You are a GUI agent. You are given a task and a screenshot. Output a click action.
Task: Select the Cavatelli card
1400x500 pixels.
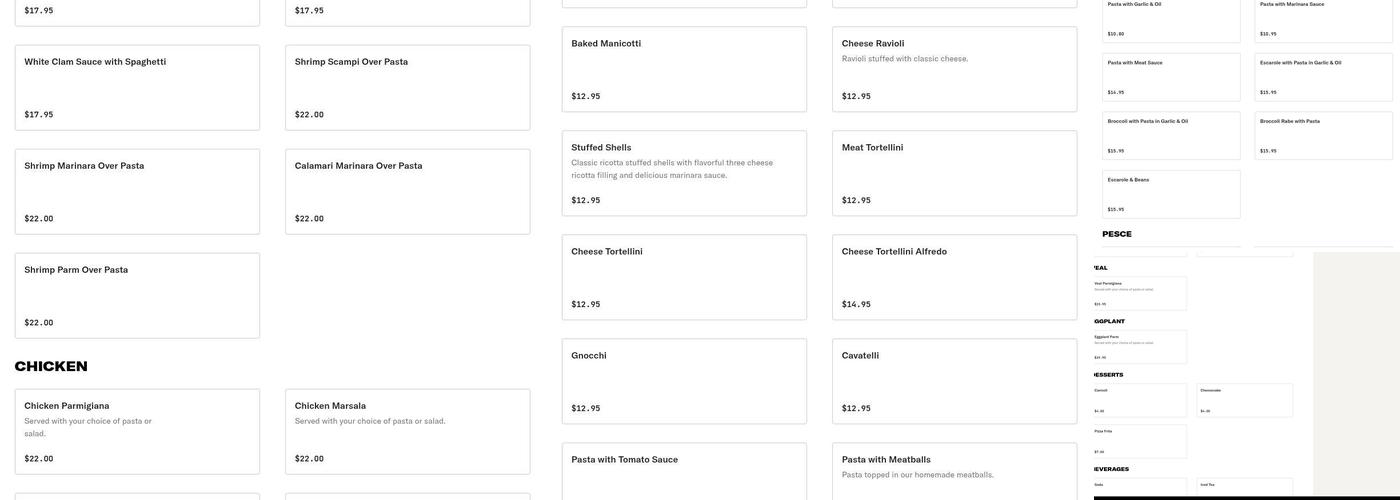pyautogui.click(x=954, y=381)
